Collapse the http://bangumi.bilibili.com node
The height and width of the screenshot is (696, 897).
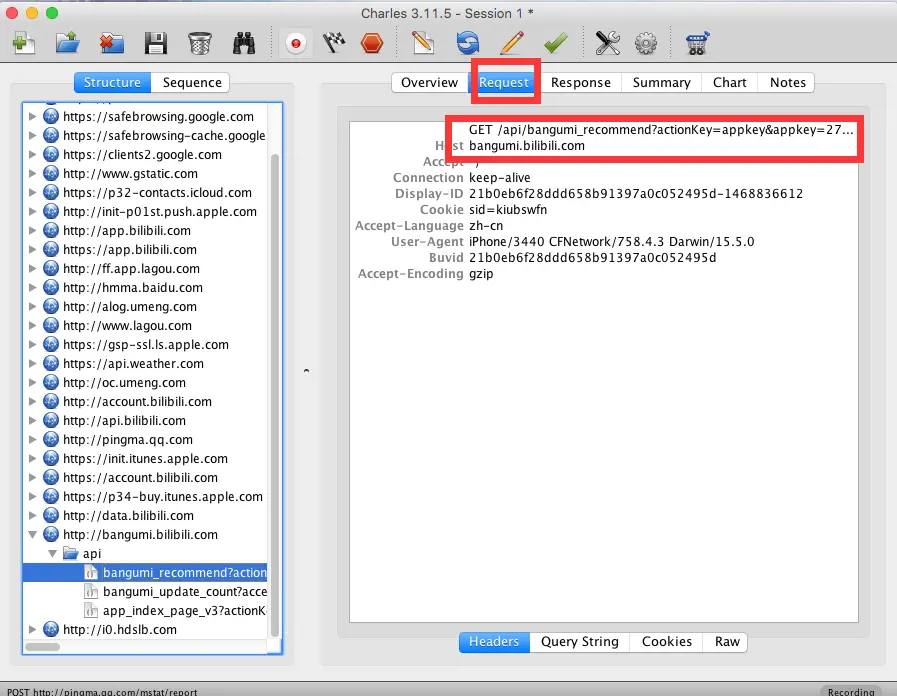click(x=33, y=534)
